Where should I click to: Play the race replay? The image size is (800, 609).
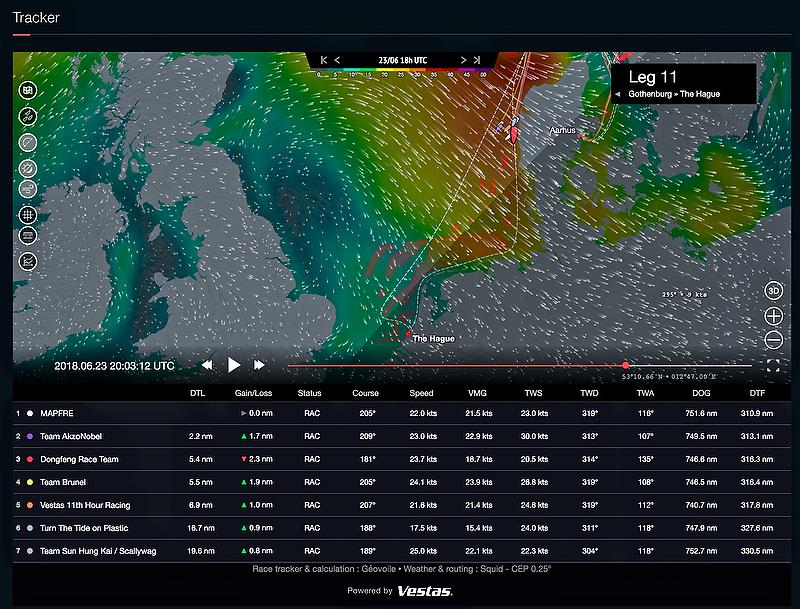tap(234, 365)
